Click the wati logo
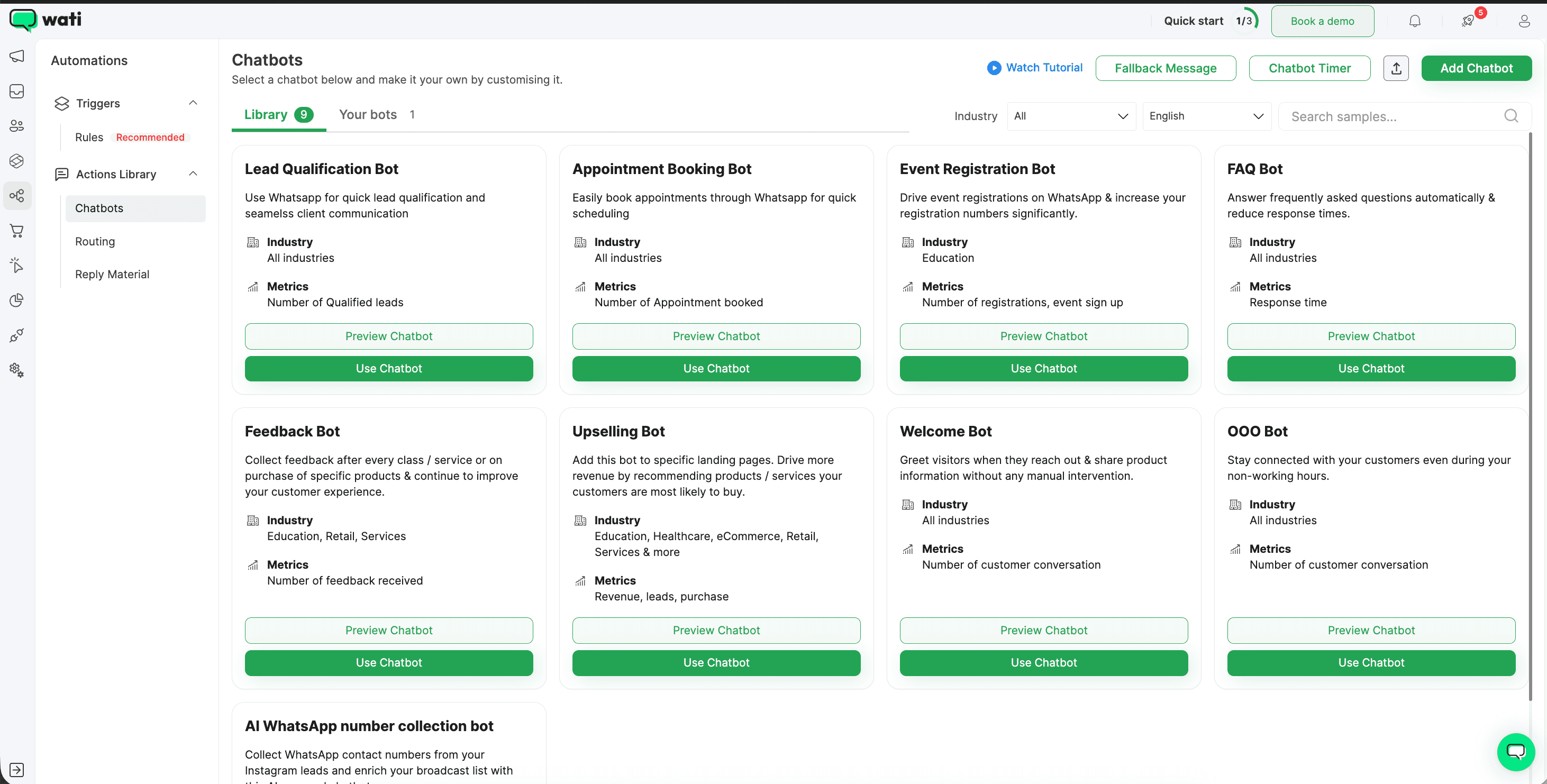 (x=46, y=20)
